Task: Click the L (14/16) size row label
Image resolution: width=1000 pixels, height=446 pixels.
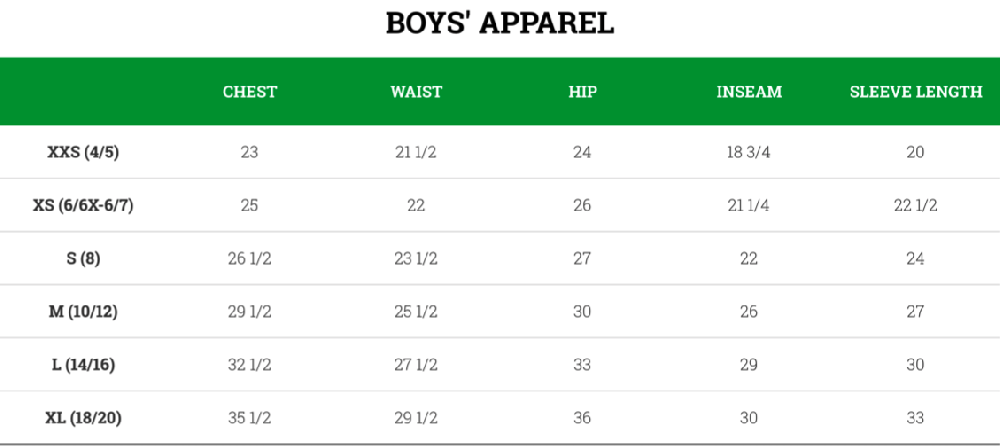Action: click(x=84, y=365)
